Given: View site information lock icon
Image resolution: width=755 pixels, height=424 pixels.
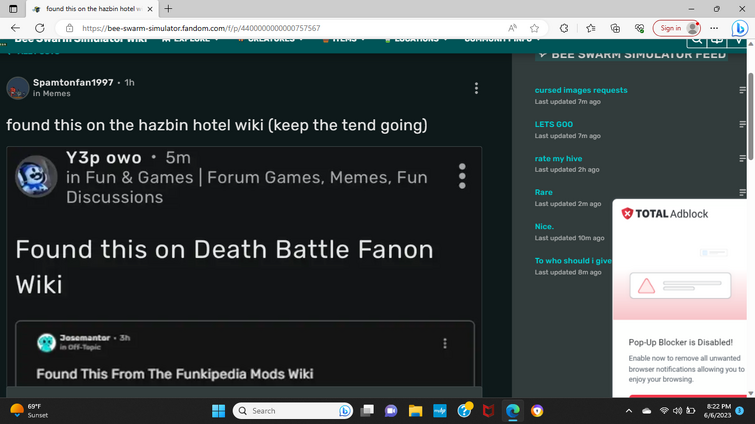Looking at the screenshot, I should 69,28.
